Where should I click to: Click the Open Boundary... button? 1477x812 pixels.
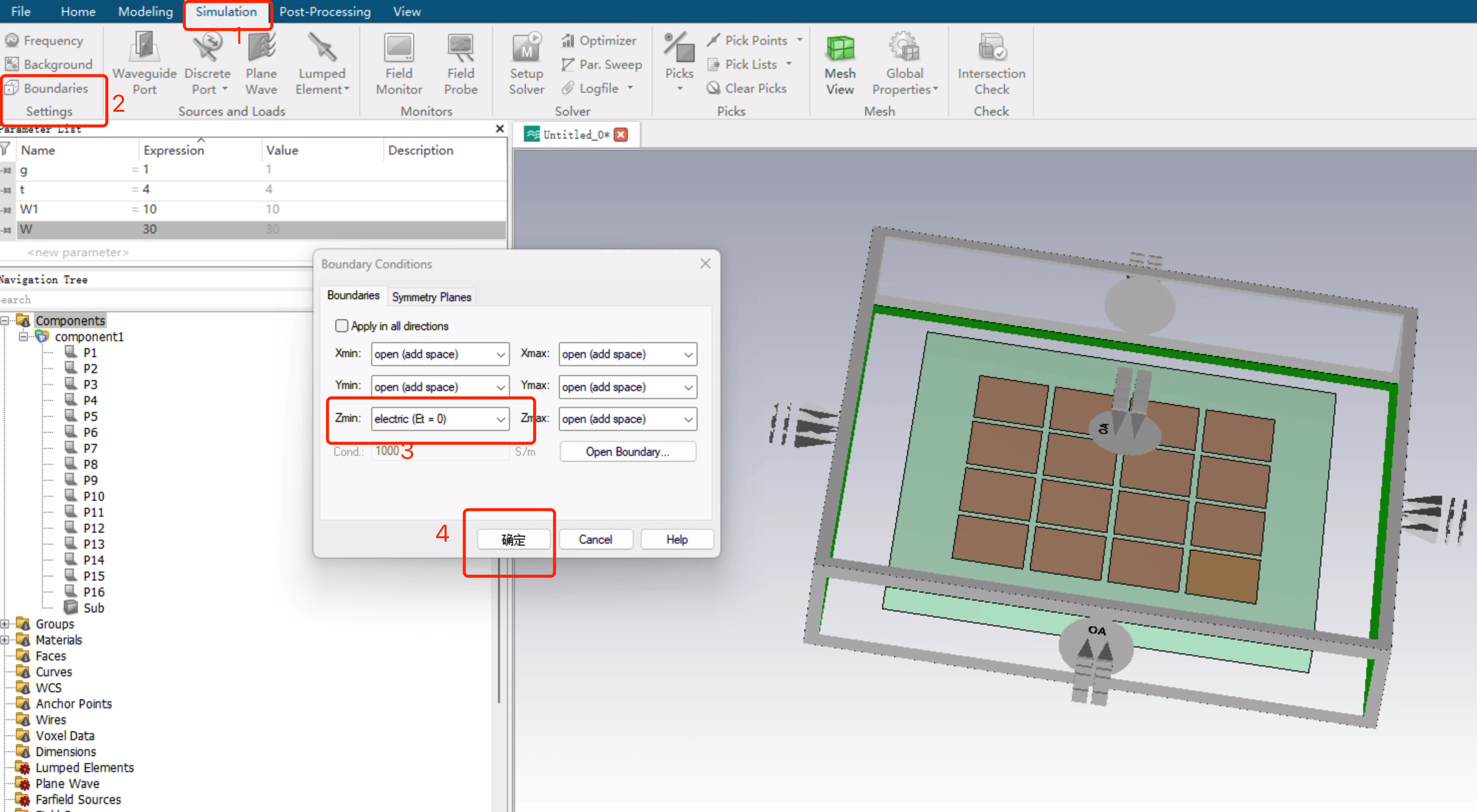point(627,451)
